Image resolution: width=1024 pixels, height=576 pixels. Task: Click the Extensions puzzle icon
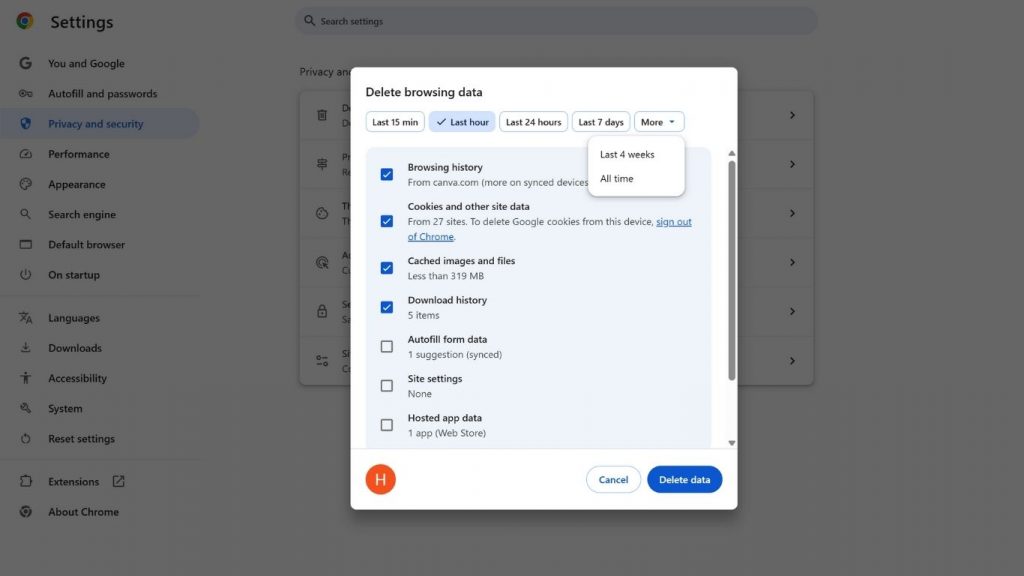[x=26, y=482]
